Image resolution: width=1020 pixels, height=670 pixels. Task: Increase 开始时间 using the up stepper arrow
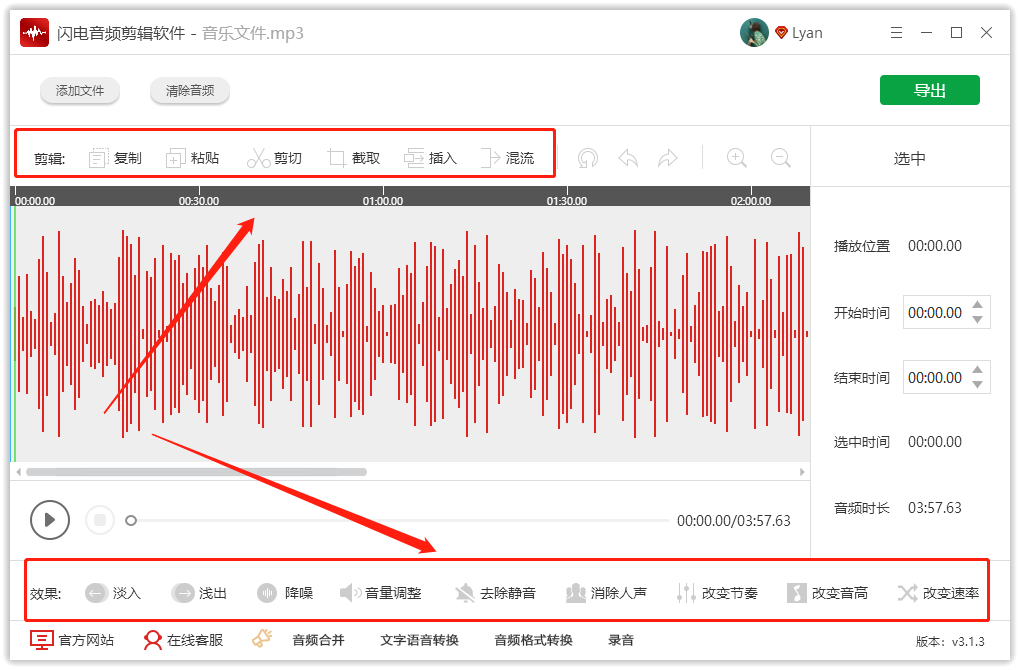[978, 306]
